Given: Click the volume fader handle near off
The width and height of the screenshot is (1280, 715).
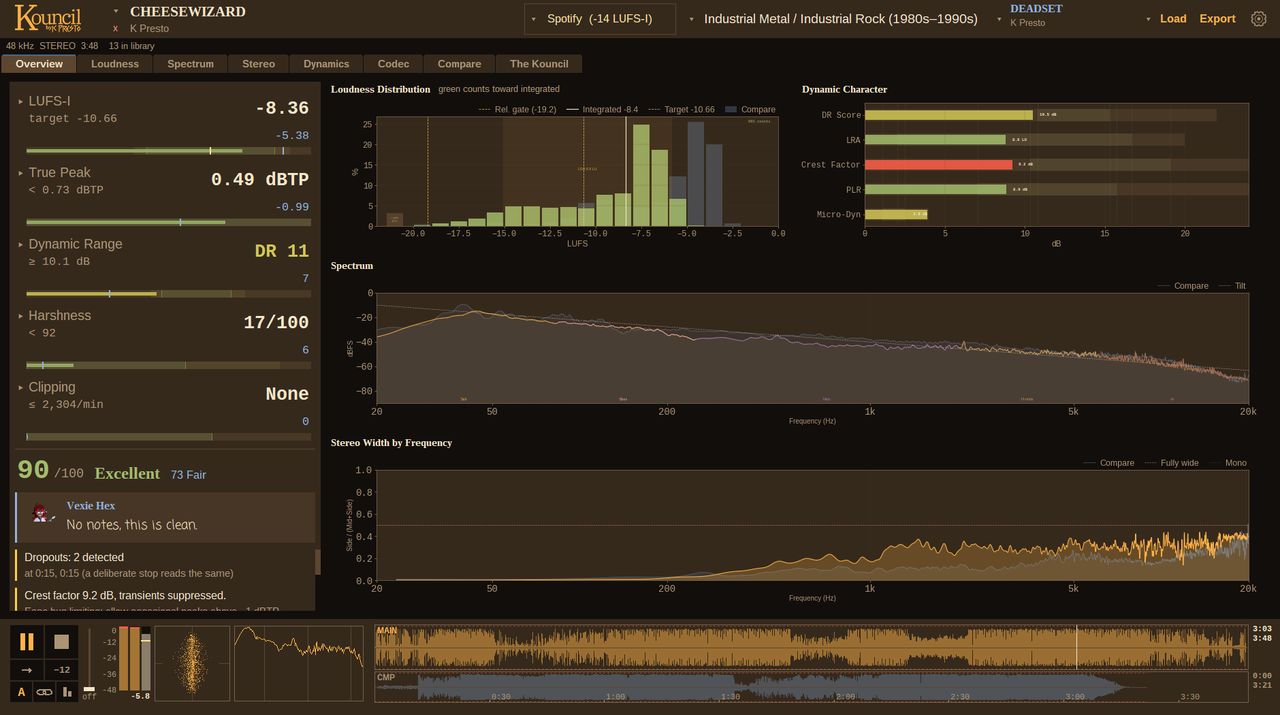Looking at the screenshot, I should [x=89, y=689].
